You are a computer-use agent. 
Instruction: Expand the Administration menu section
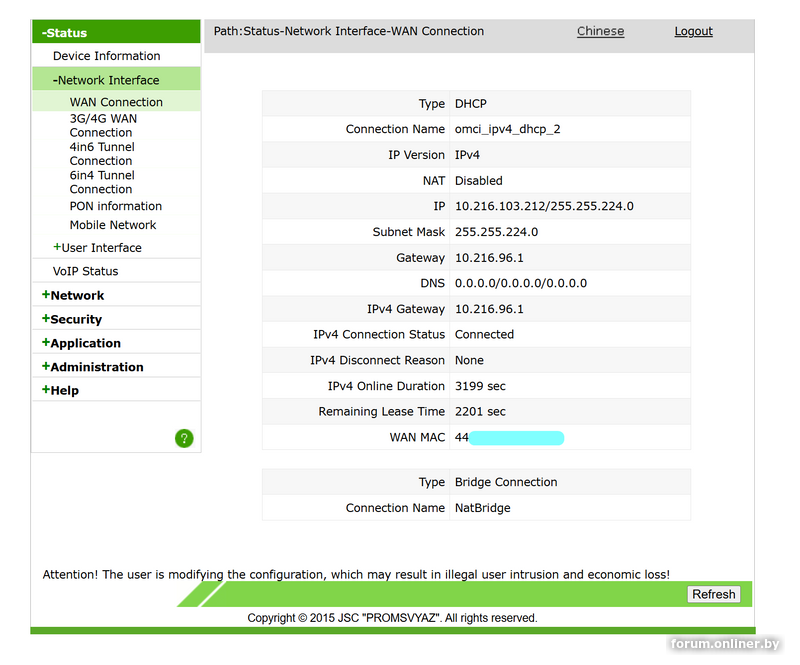coord(93,367)
